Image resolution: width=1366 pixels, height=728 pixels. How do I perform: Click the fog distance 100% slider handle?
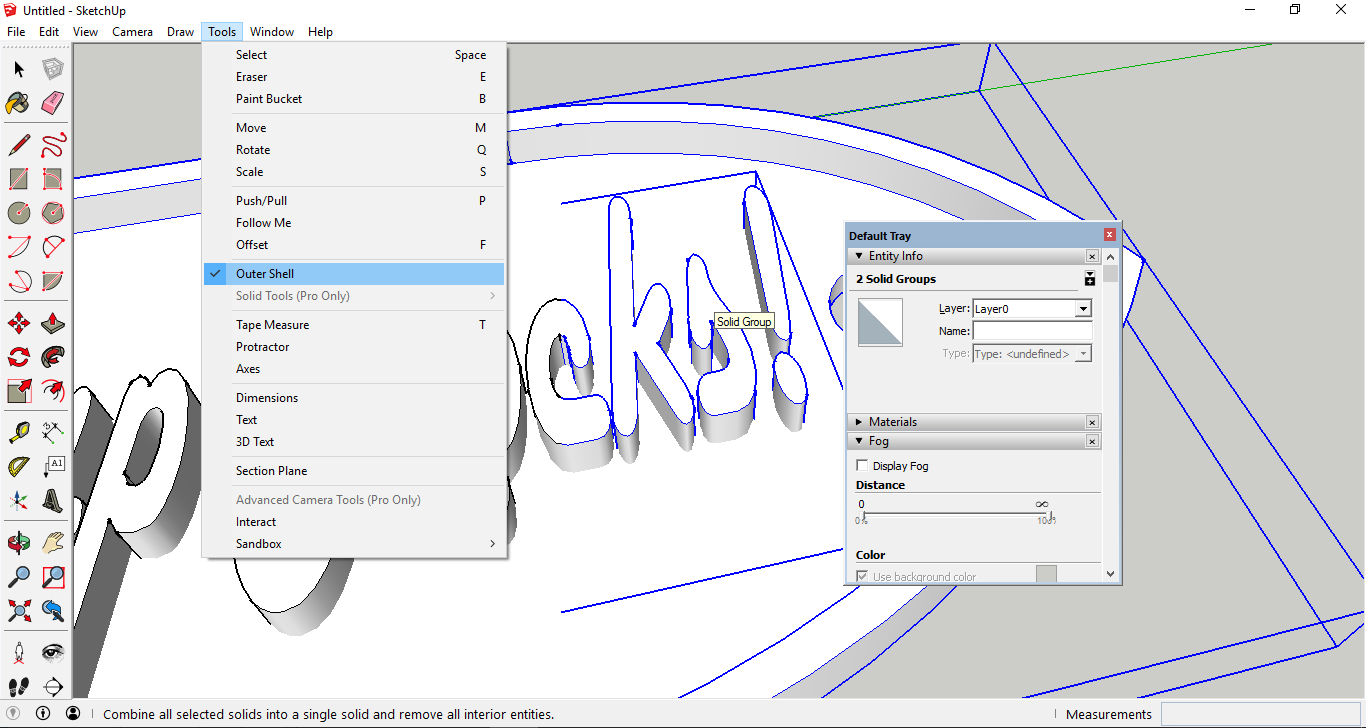1050,516
